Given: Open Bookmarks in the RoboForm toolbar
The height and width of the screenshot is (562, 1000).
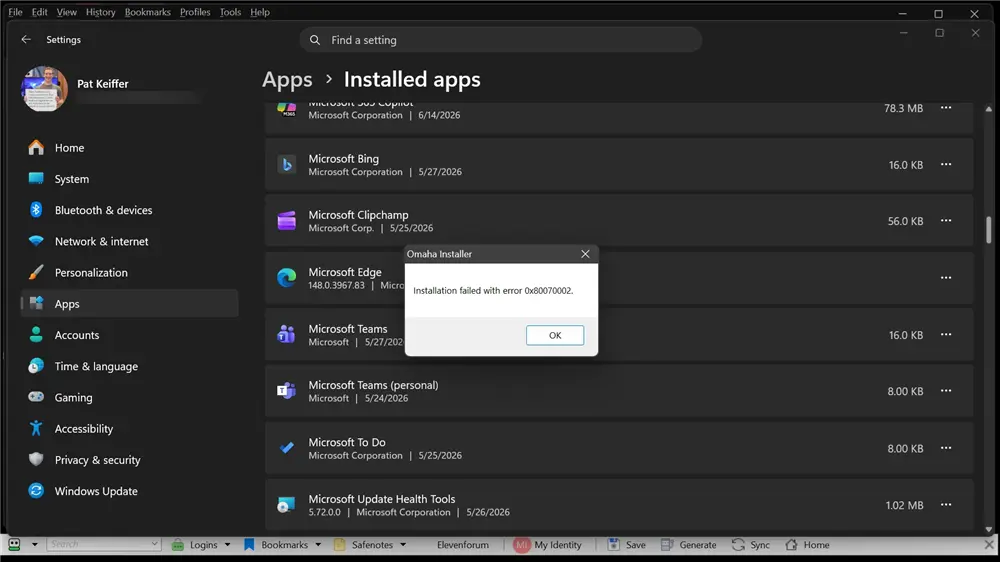Looking at the screenshot, I should tap(282, 545).
